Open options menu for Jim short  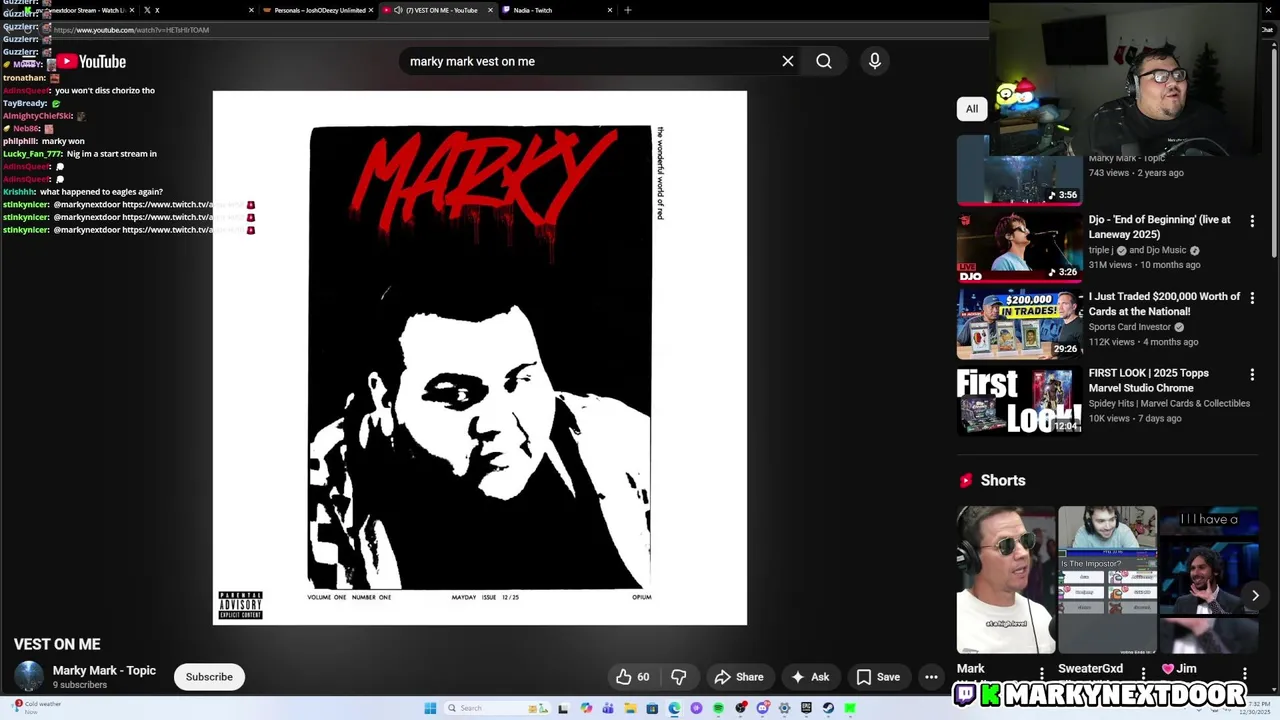click(x=1245, y=673)
